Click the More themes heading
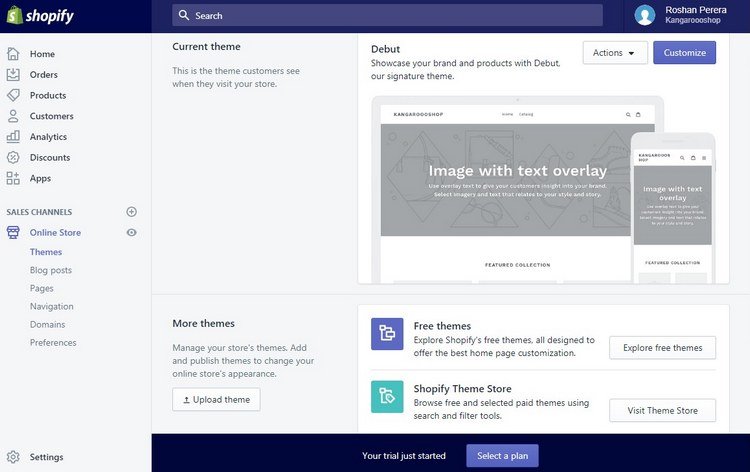The width and height of the screenshot is (750, 472). [x=203, y=323]
